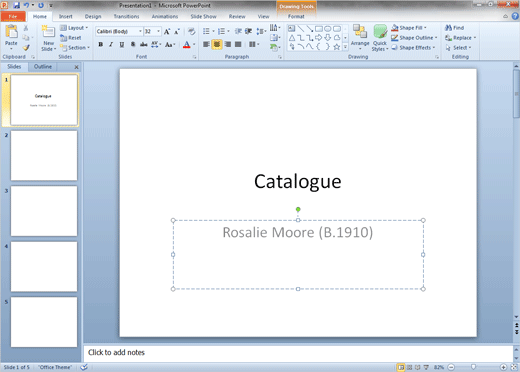Click the Reset slide button

[x=71, y=38]
